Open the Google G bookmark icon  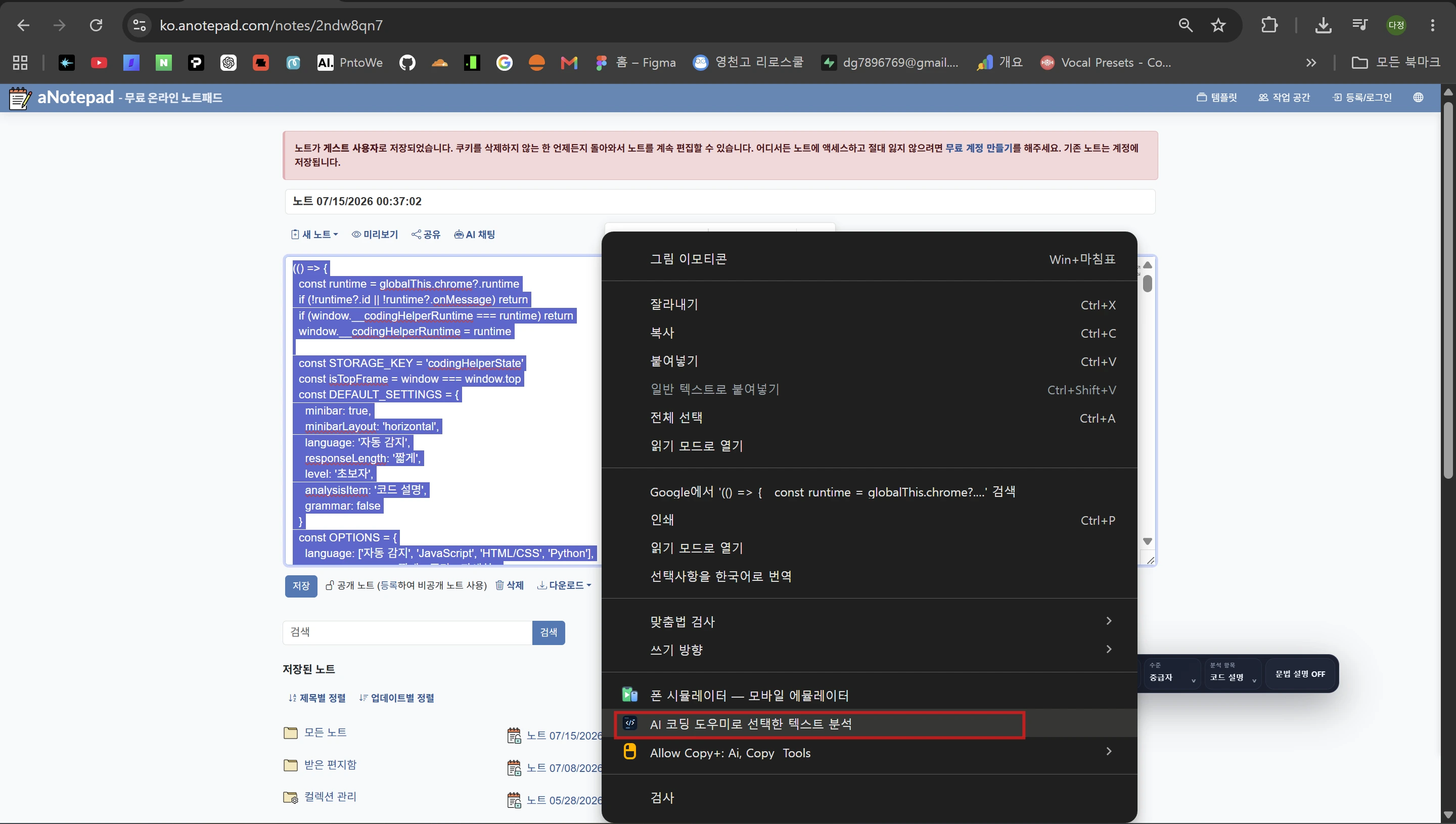504,63
